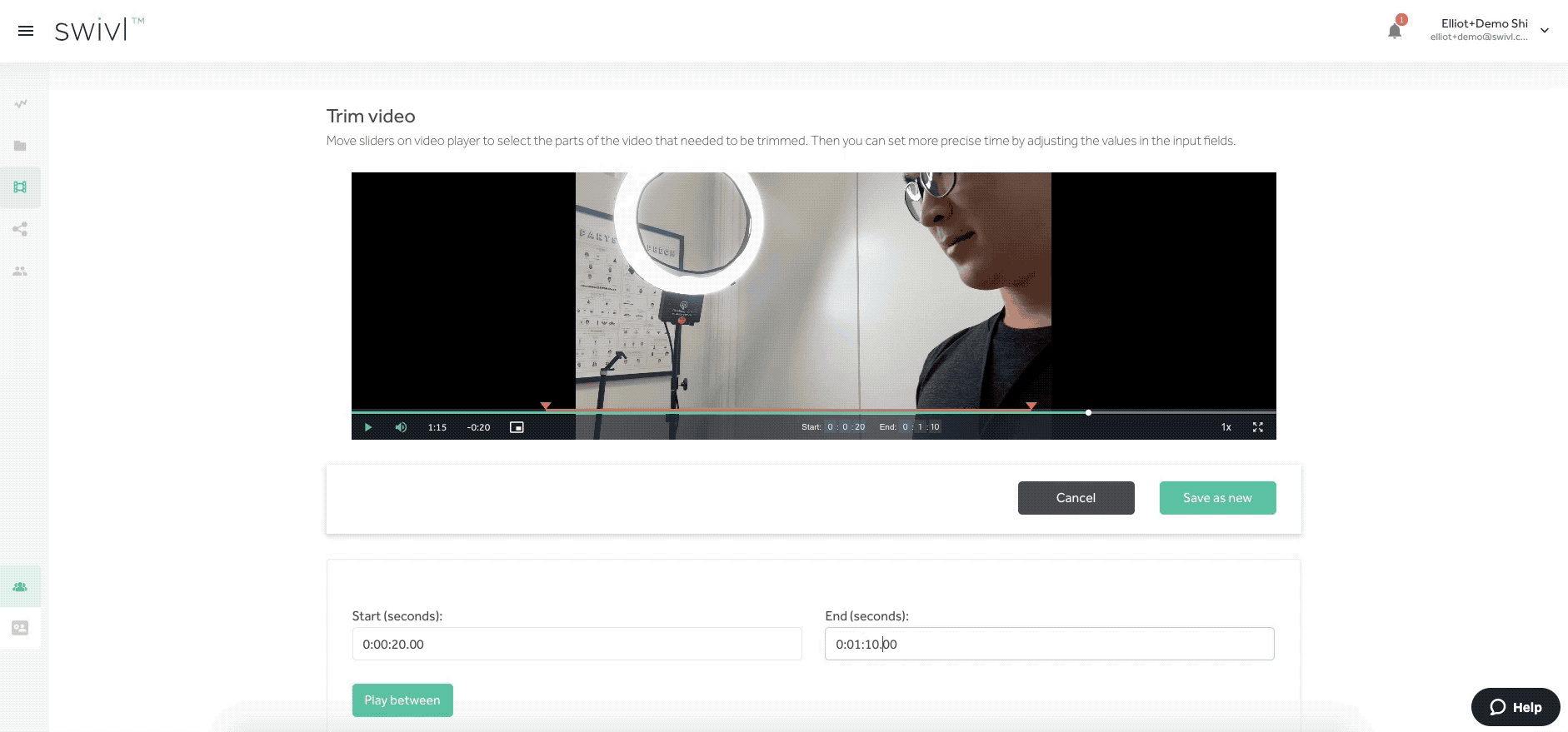Expand the Elliot+Demo Shi account menu
Screen dimensions: 1568x732
[x=1544, y=31]
